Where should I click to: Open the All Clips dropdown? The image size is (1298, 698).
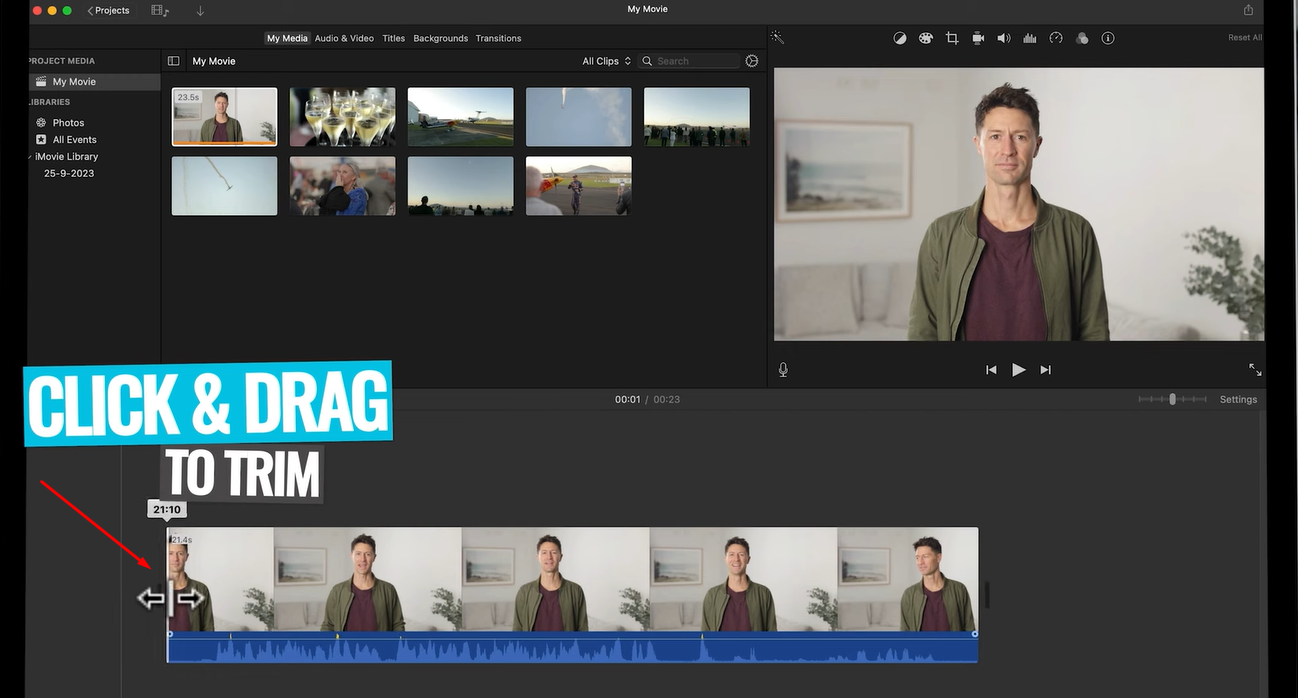[x=606, y=60]
